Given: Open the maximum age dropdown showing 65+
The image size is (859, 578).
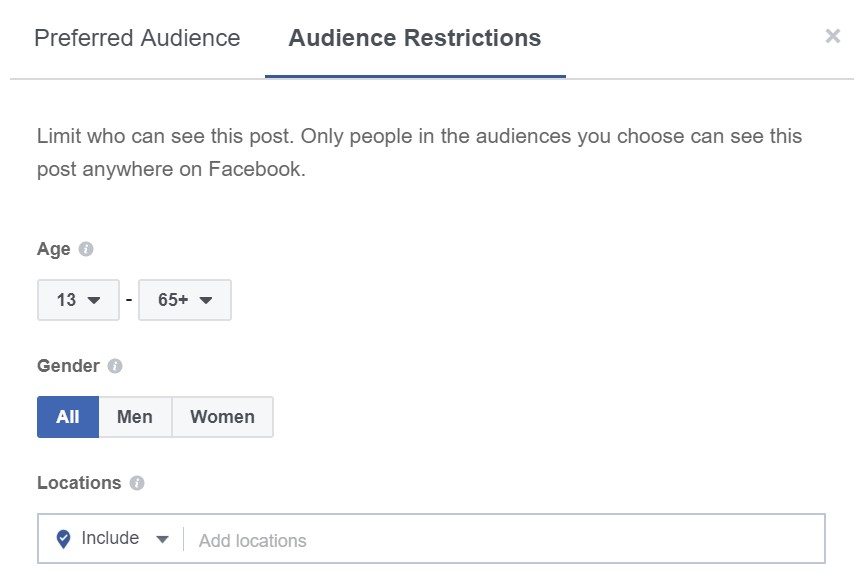Looking at the screenshot, I should click(x=185, y=300).
